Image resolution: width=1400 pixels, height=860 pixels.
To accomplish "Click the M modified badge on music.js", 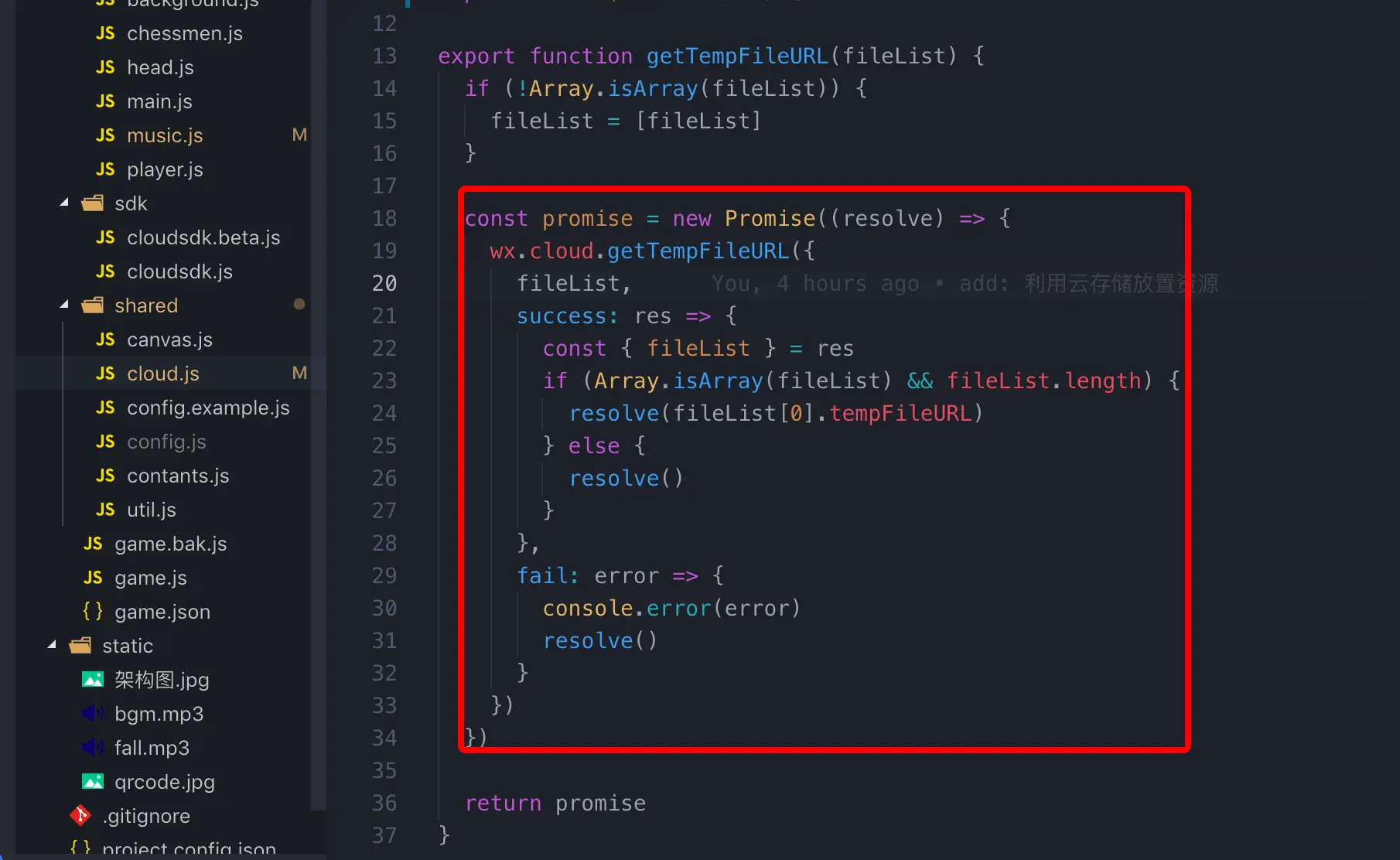I will pos(299,135).
